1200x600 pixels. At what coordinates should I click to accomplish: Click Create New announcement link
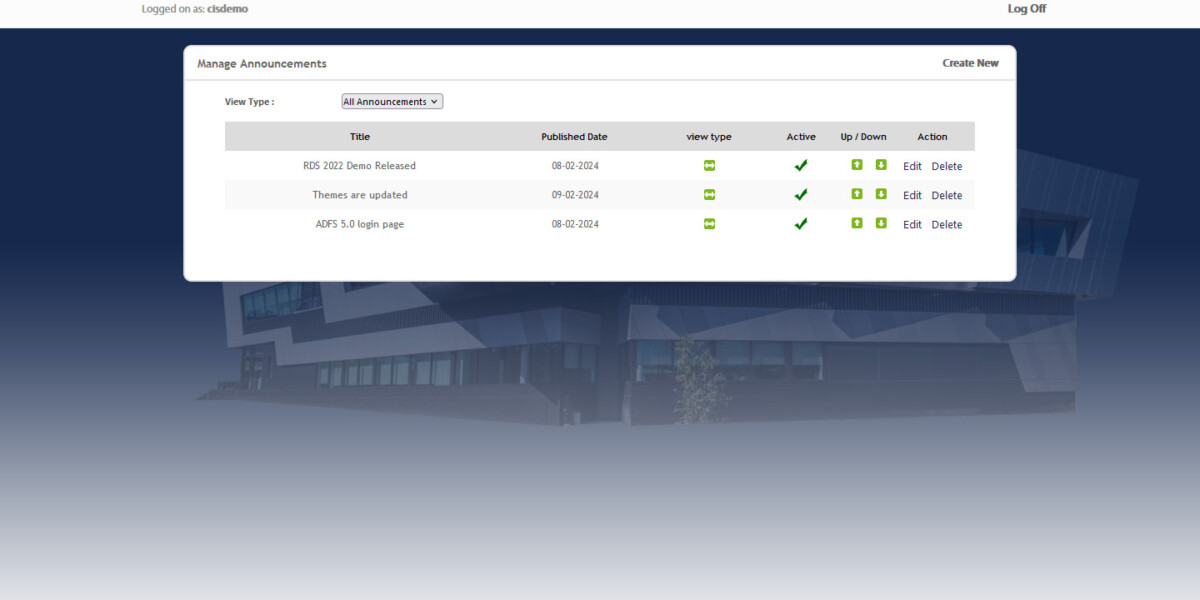(x=970, y=63)
